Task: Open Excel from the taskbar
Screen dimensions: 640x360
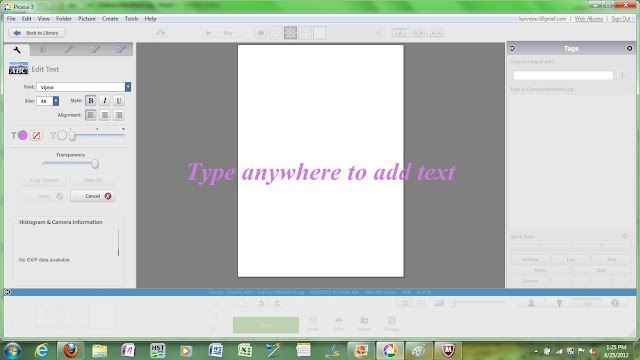Action: 244,351
